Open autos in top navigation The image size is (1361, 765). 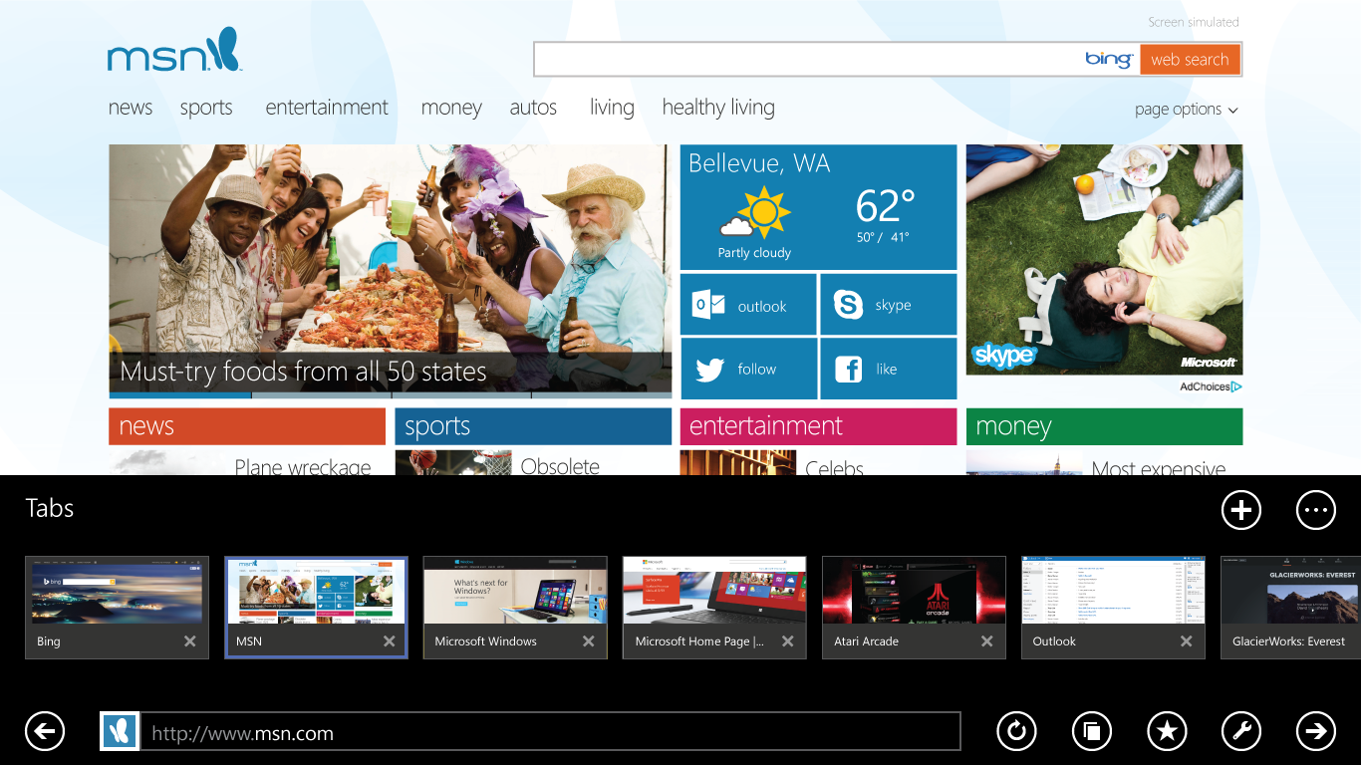pyautogui.click(x=533, y=107)
